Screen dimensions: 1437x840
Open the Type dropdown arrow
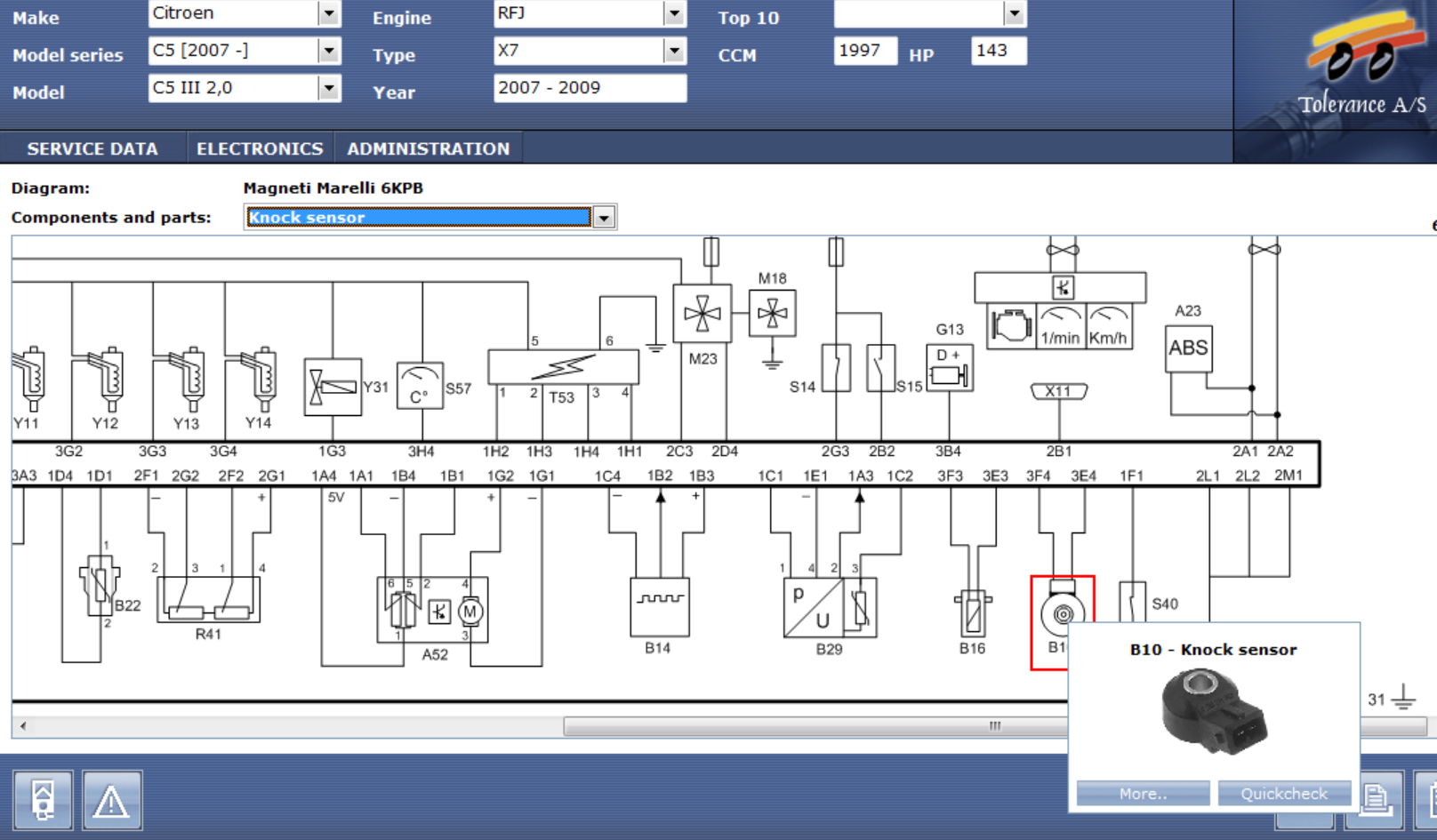(674, 51)
